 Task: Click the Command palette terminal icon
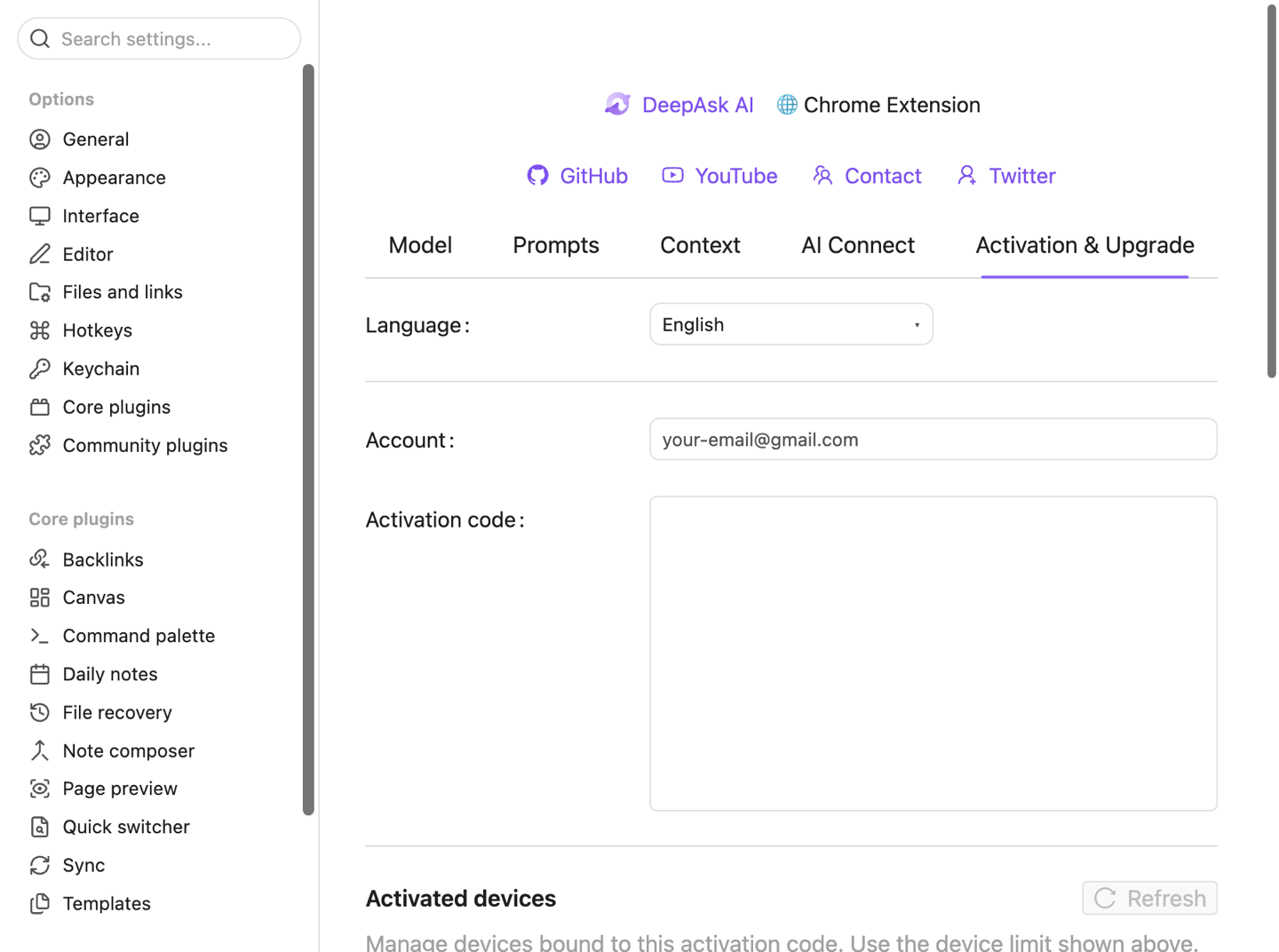[40, 636]
